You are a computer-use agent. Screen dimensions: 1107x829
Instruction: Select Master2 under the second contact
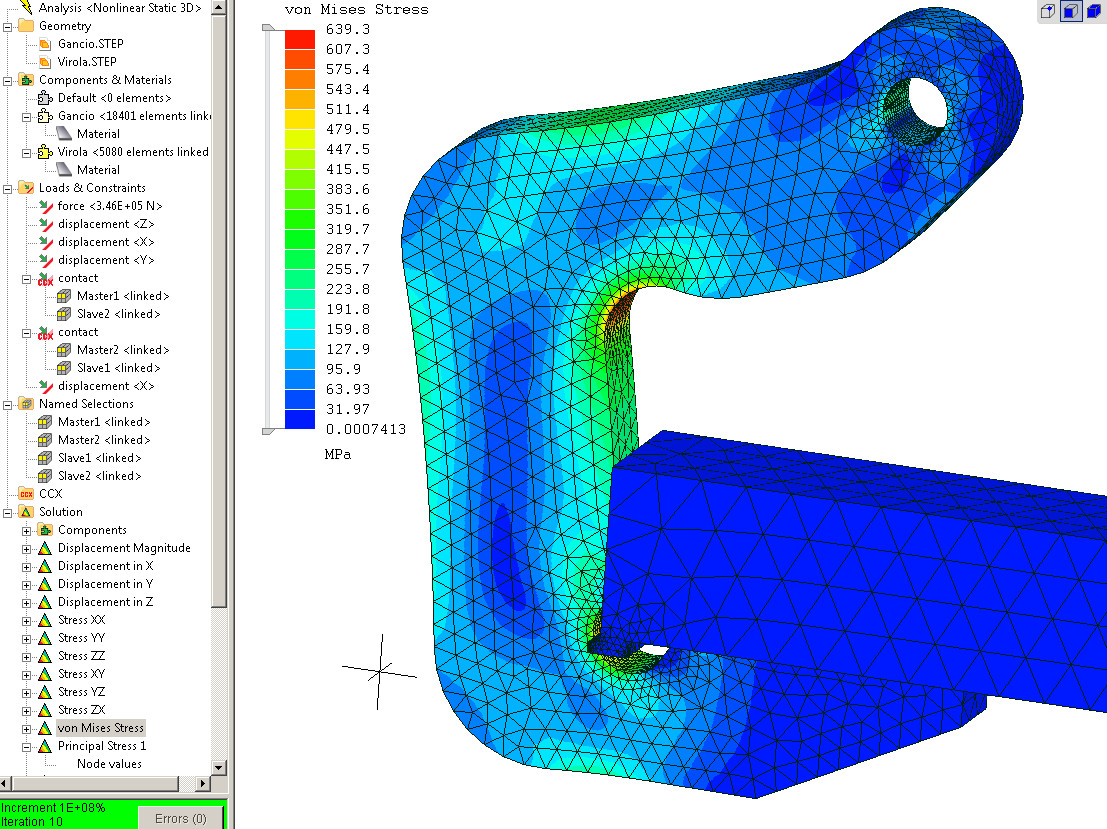tap(123, 350)
